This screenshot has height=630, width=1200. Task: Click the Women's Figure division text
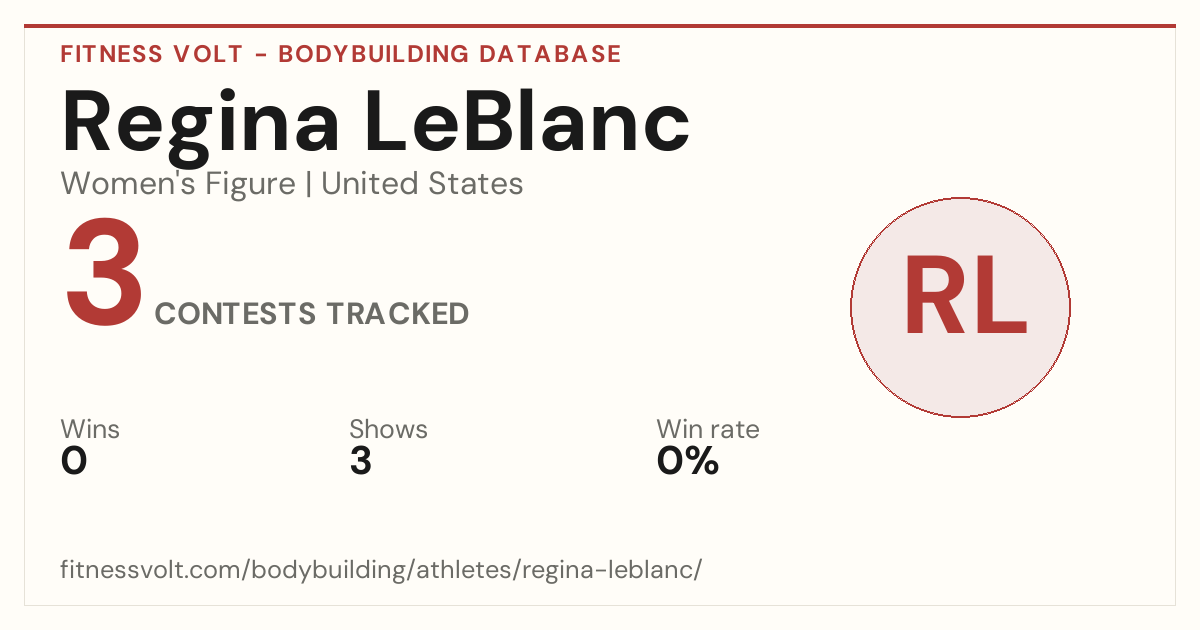[x=178, y=184]
